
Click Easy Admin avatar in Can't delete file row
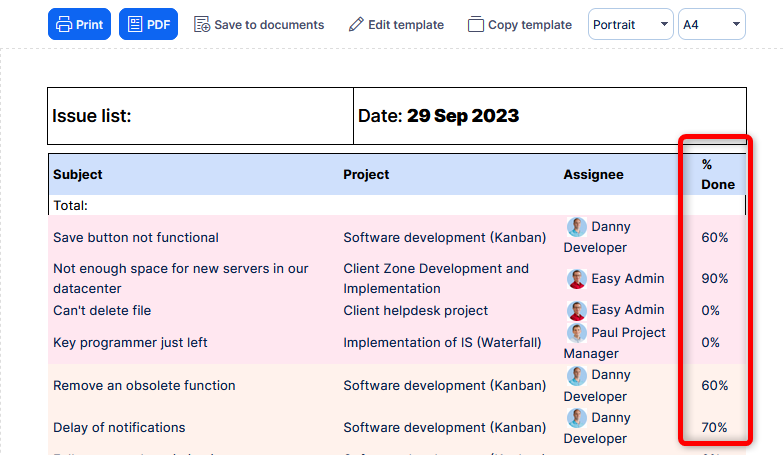click(577, 310)
